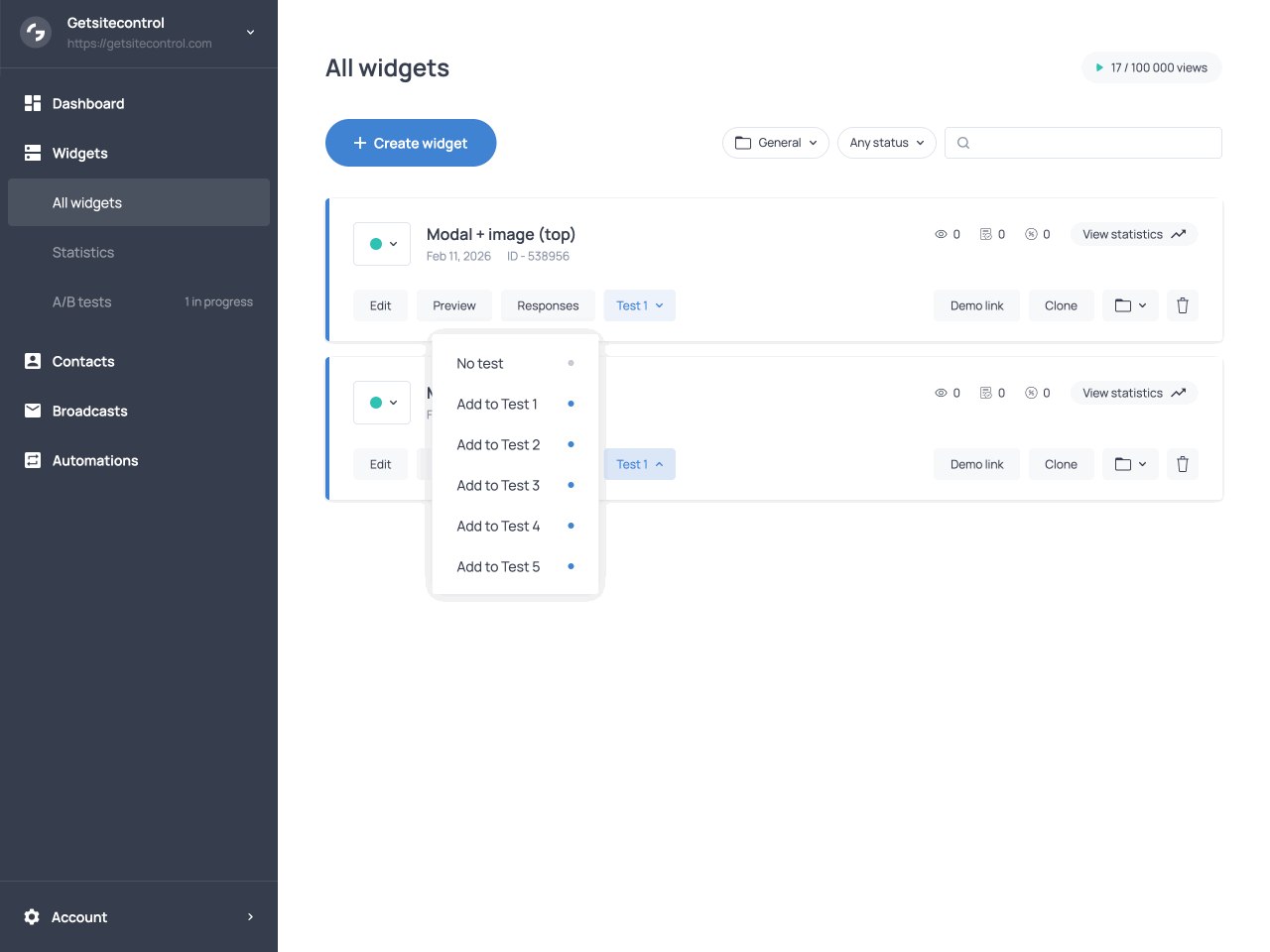Click the responses counter icon on the second widget
This screenshot has width=1270, height=952.
click(986, 393)
